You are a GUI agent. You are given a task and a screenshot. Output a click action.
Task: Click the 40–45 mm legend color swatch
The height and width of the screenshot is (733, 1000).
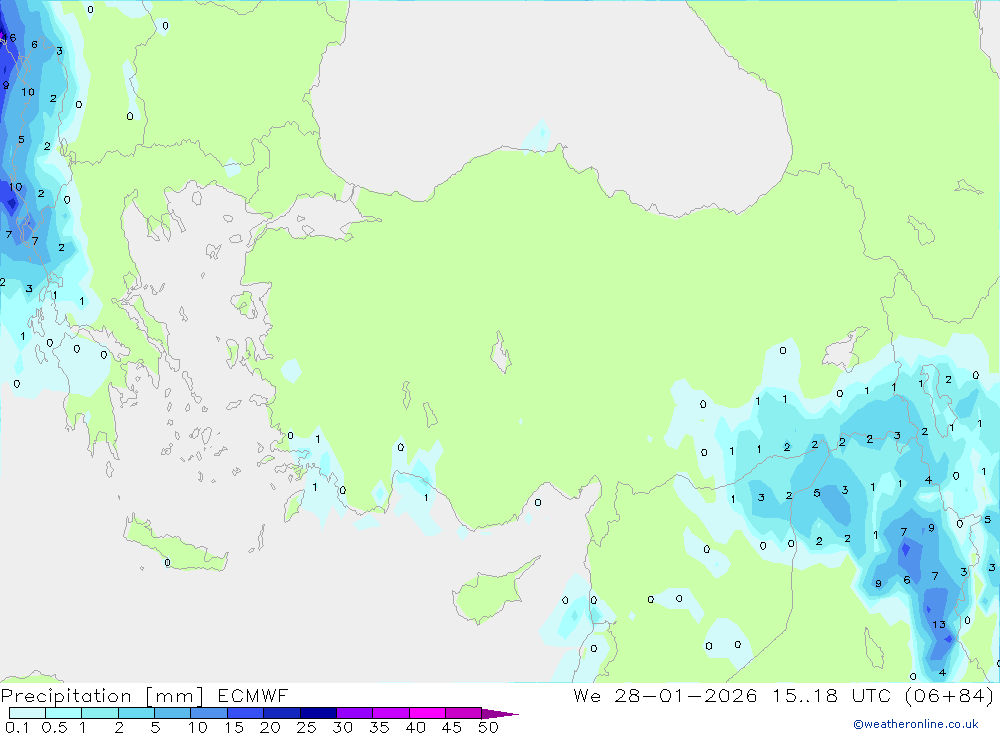point(427,713)
